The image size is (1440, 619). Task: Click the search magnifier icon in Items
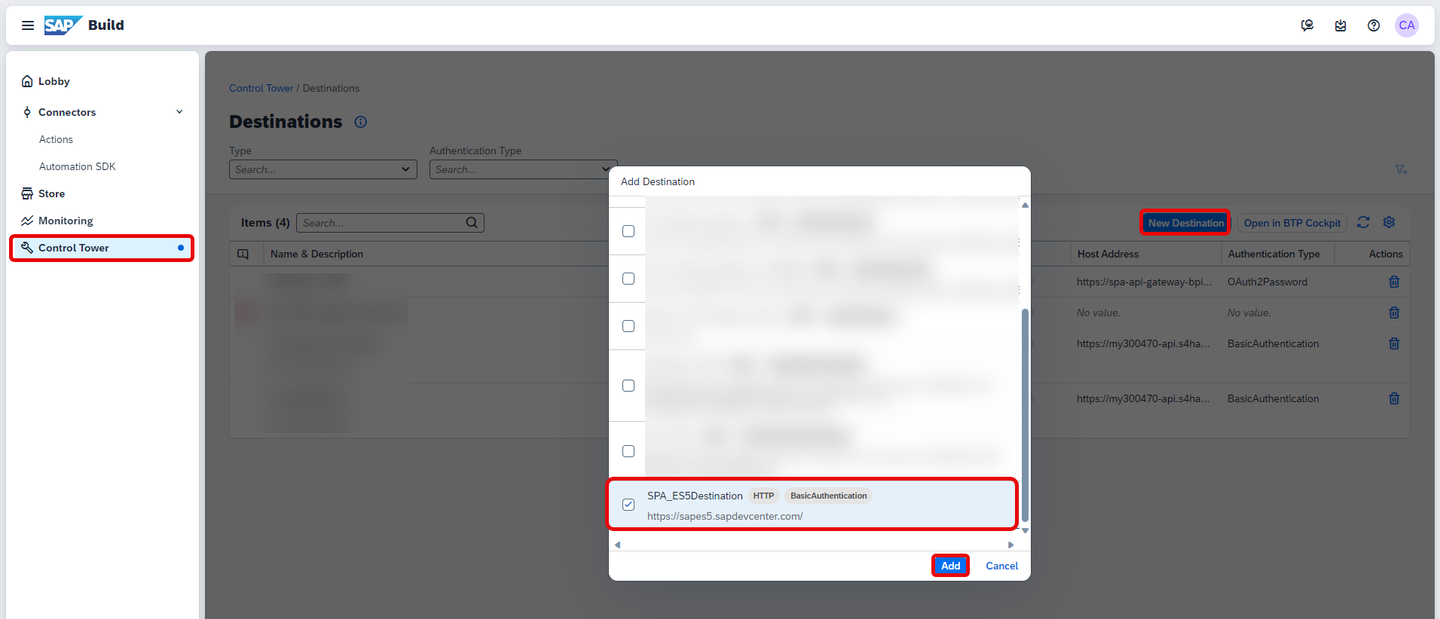click(473, 223)
